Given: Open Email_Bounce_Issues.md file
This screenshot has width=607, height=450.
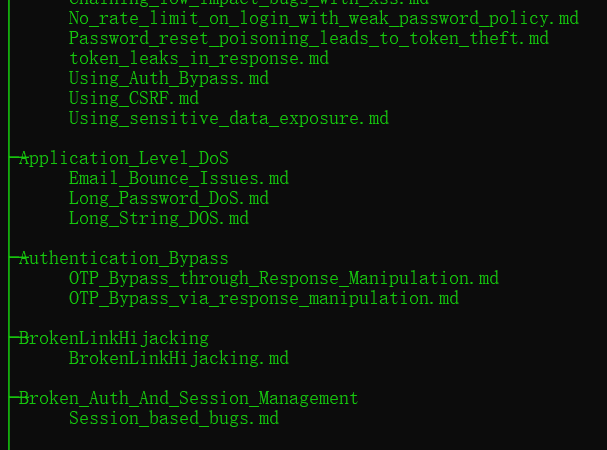Looking at the screenshot, I should (x=179, y=179).
